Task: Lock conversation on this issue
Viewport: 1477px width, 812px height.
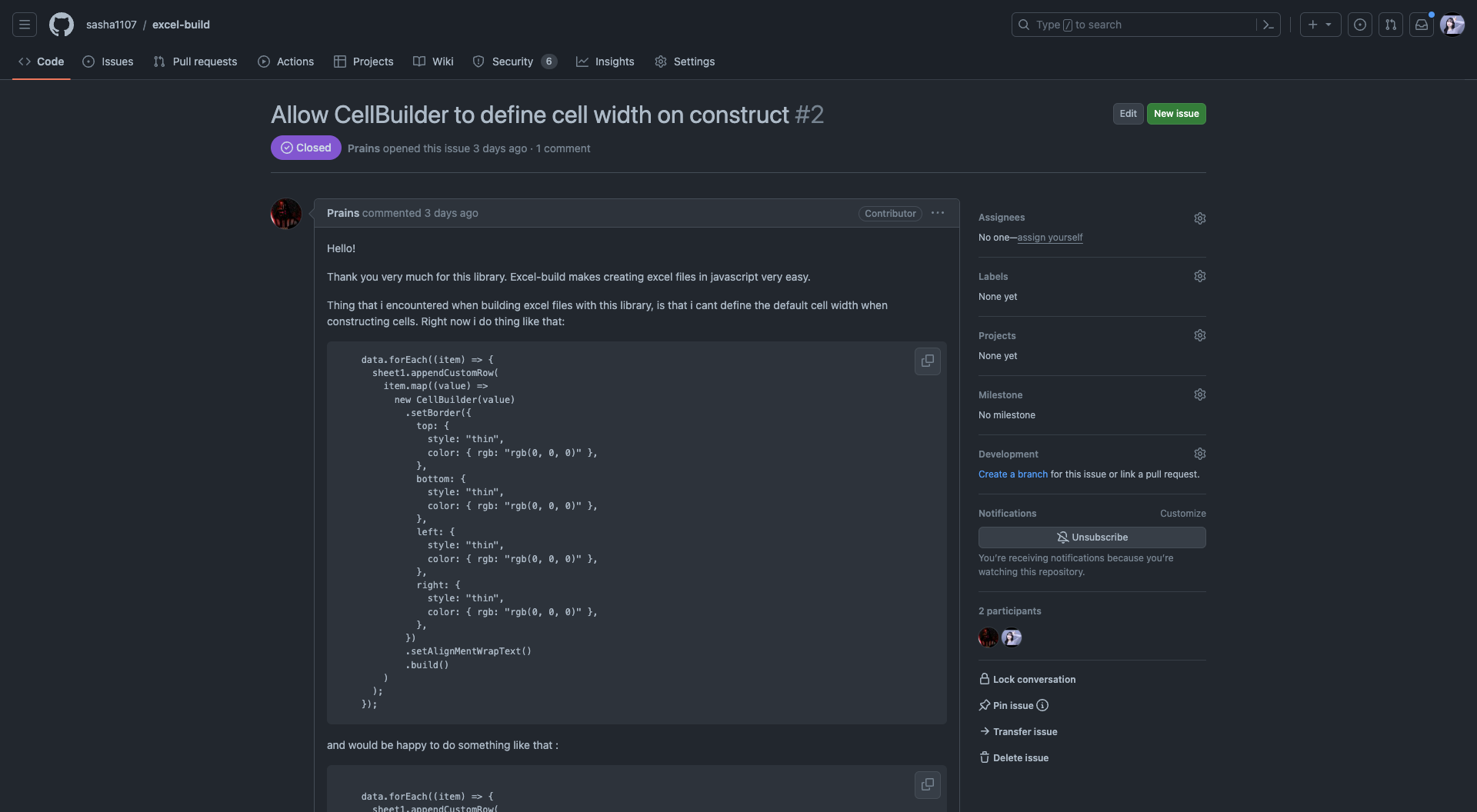Action: click(x=1027, y=679)
